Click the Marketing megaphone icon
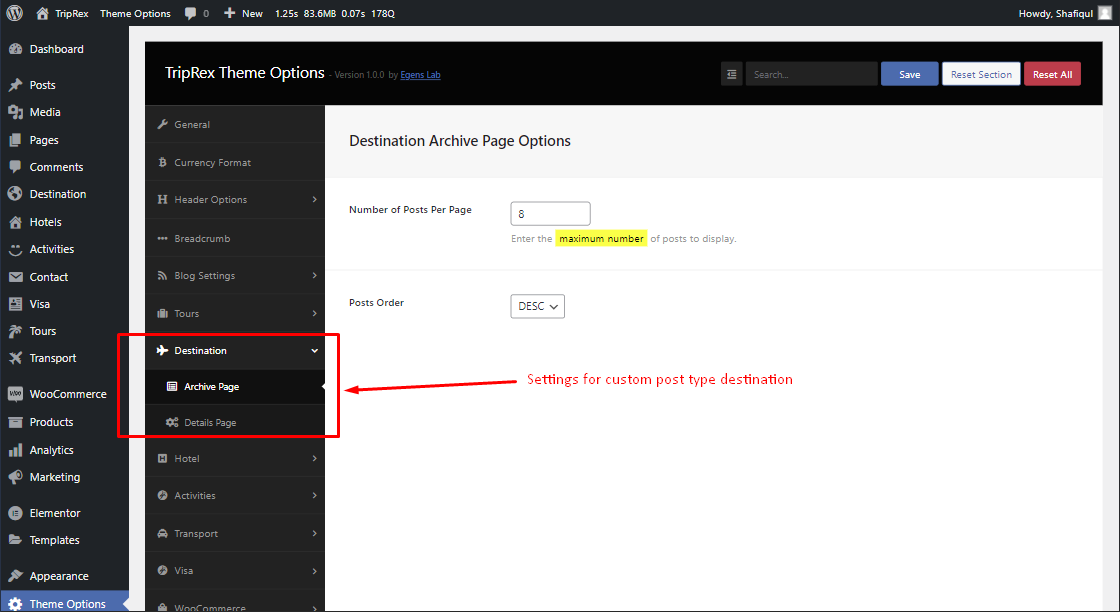1120x612 pixels. click(x=15, y=478)
